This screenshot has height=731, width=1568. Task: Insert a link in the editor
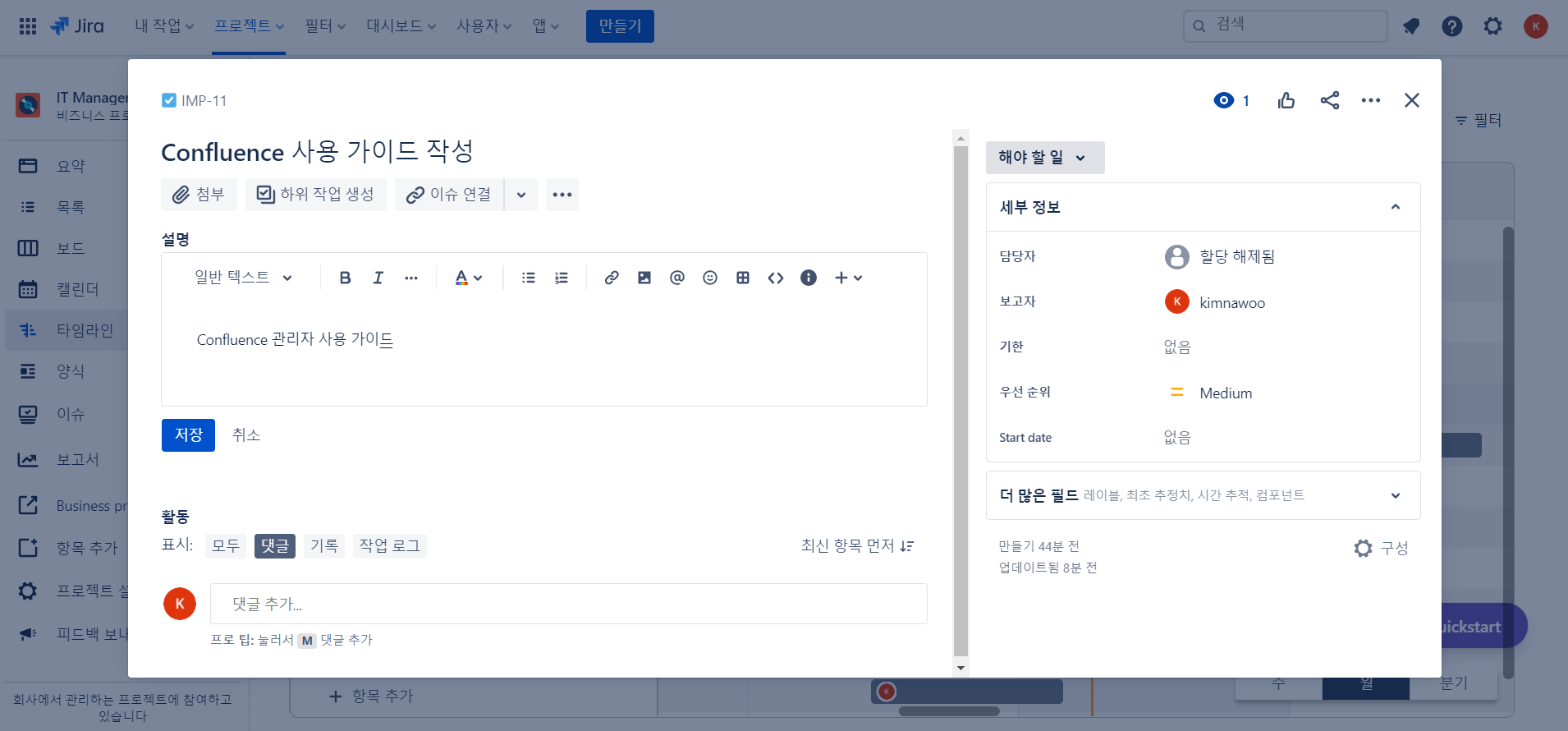coord(612,278)
